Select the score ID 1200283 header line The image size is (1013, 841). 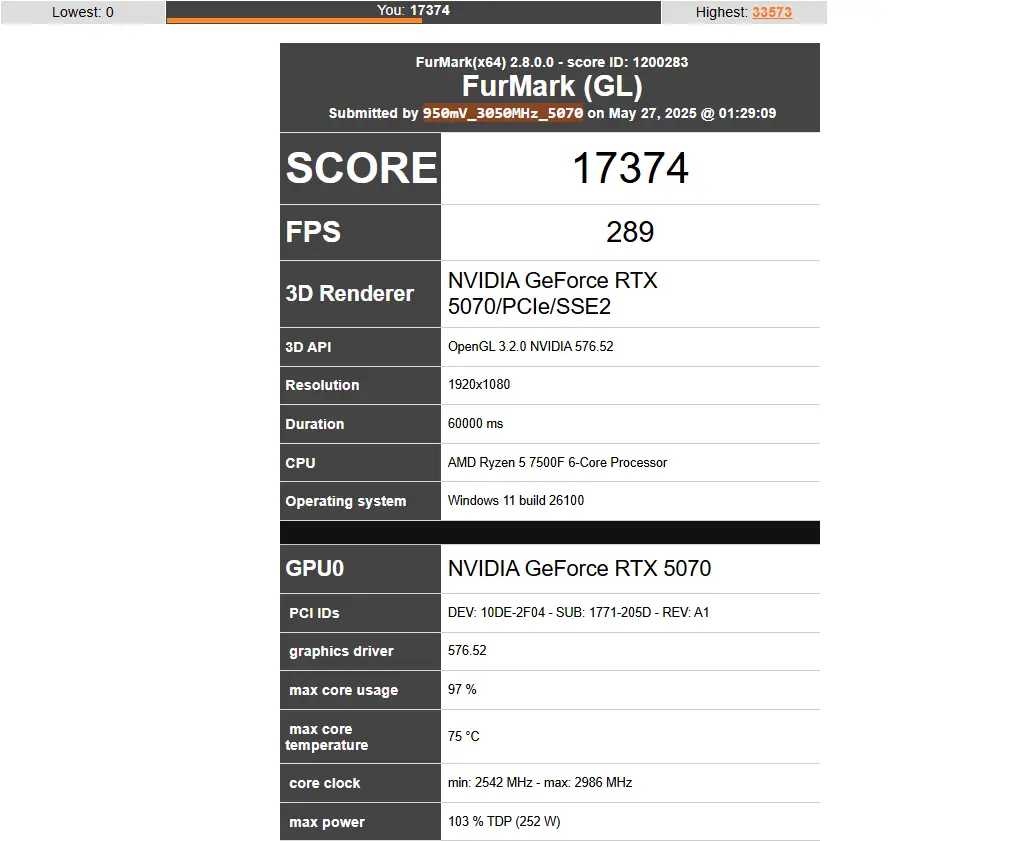click(x=552, y=62)
